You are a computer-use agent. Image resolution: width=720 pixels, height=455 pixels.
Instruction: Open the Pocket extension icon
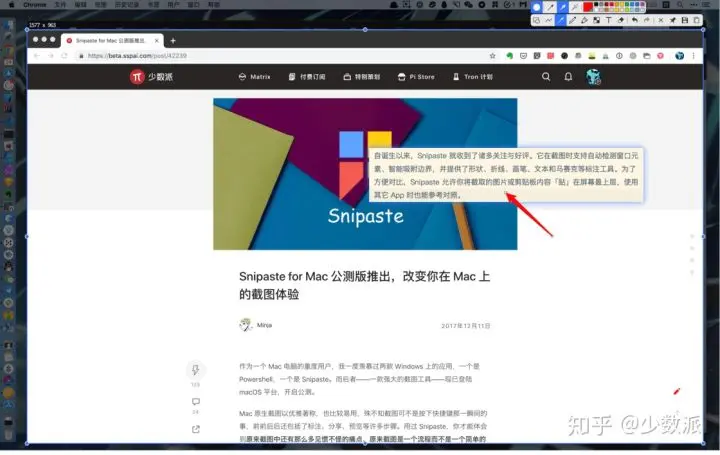523,56
